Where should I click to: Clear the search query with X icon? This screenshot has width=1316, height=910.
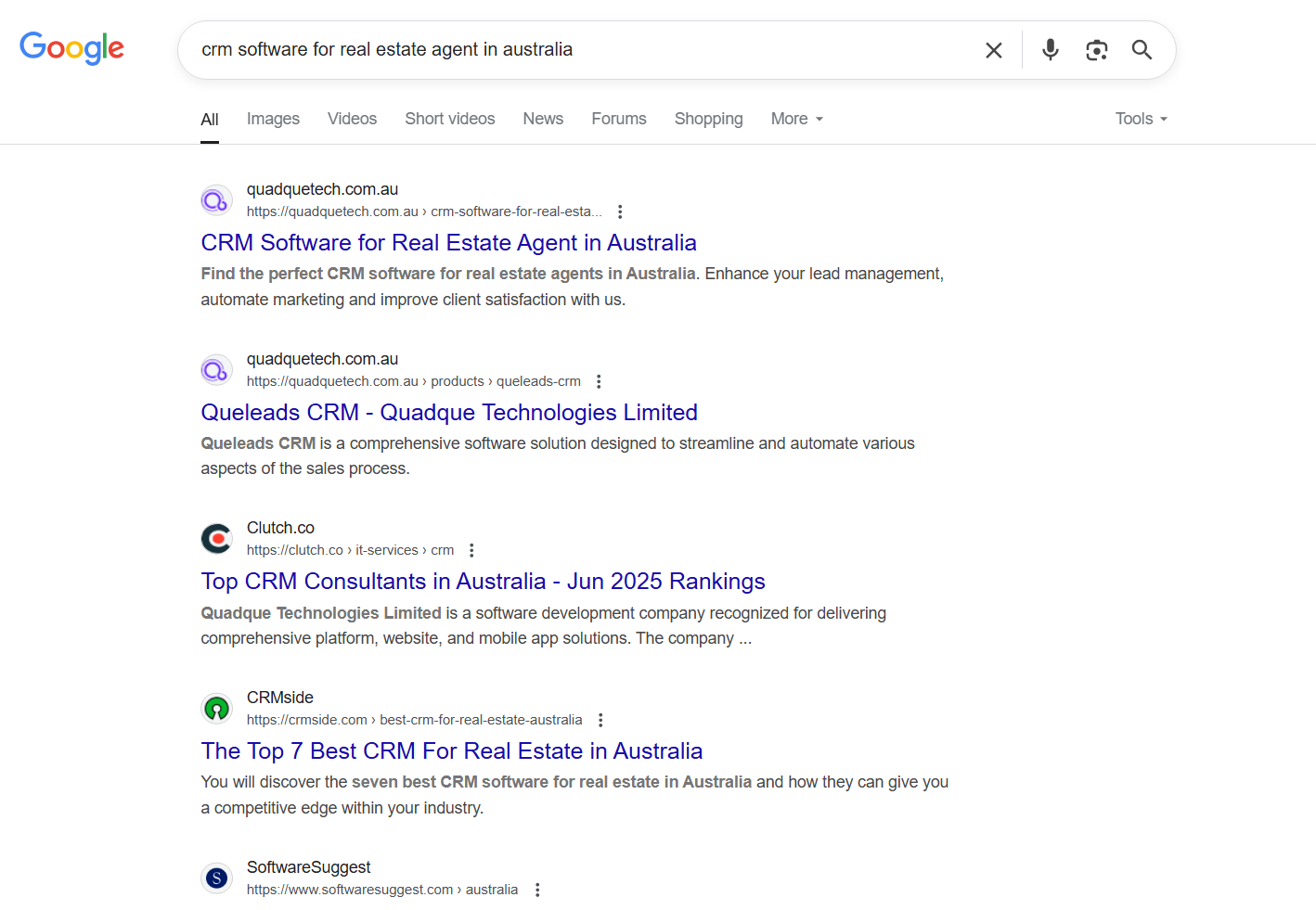[993, 50]
